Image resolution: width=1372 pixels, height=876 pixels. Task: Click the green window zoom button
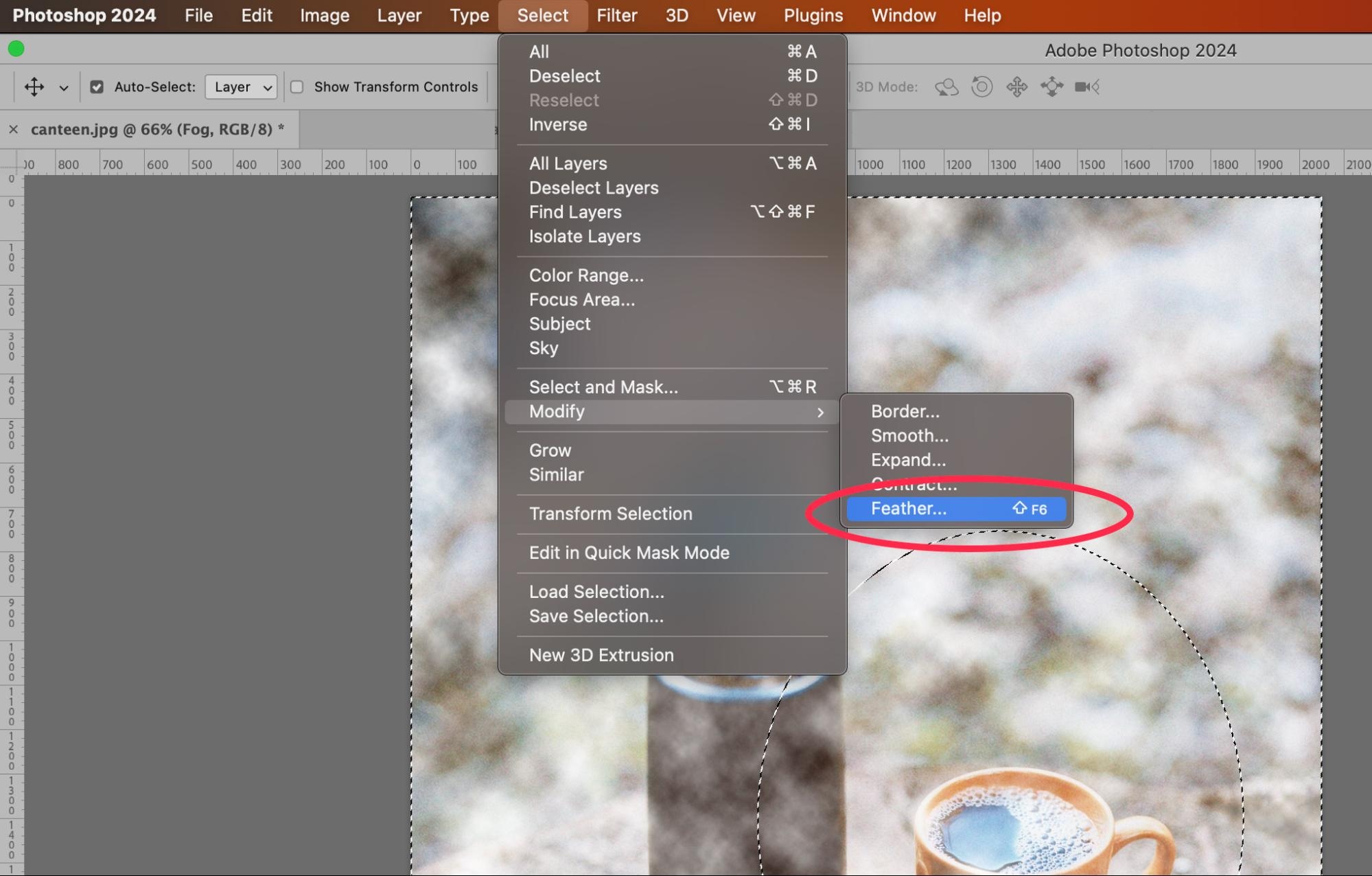(16, 49)
